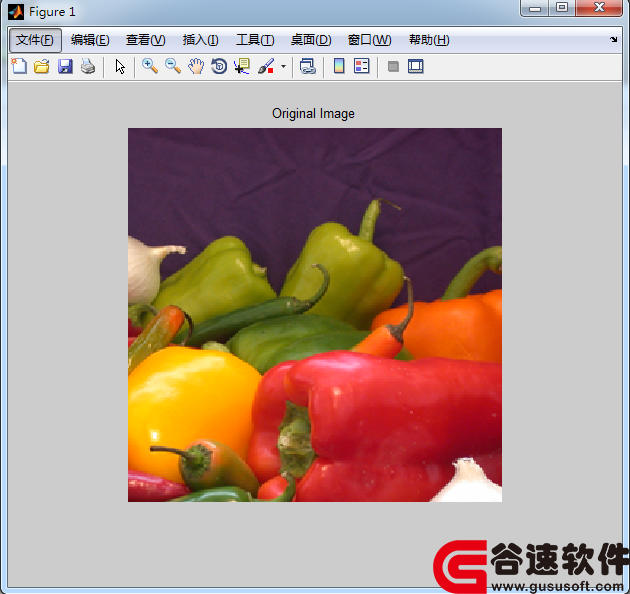The width and height of the screenshot is (630, 594).
Task: Select the Rotate 3D tool
Action: [x=219, y=66]
